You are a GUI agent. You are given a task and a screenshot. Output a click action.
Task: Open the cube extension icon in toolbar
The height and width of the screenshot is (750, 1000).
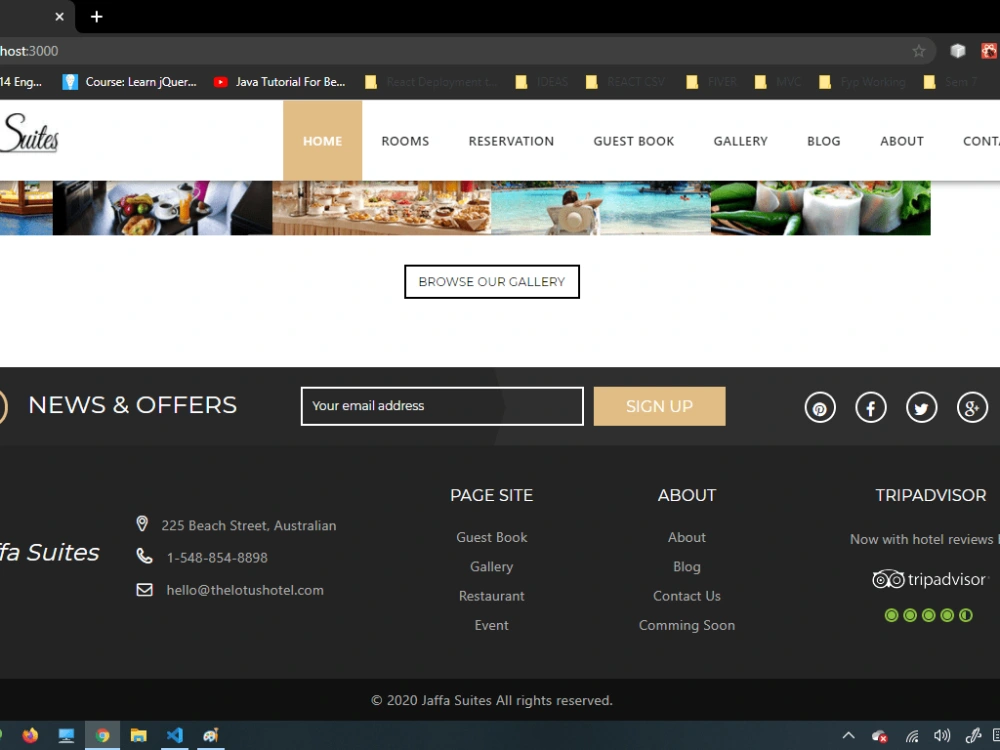[957, 51]
